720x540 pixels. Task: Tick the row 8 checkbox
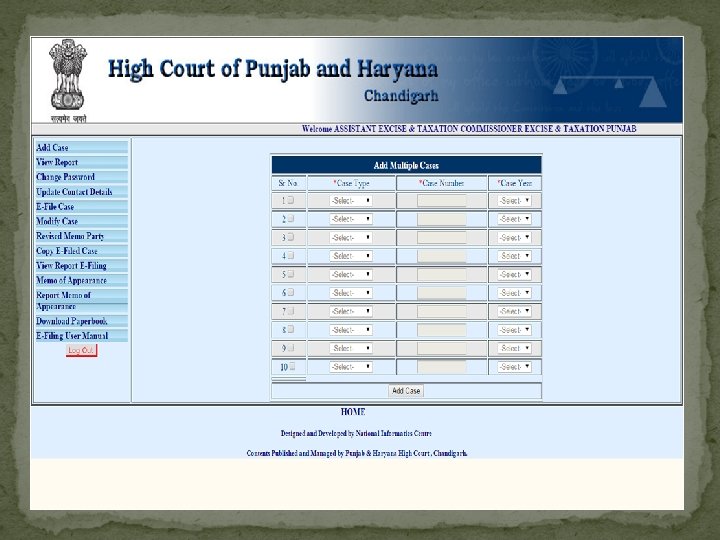click(291, 329)
